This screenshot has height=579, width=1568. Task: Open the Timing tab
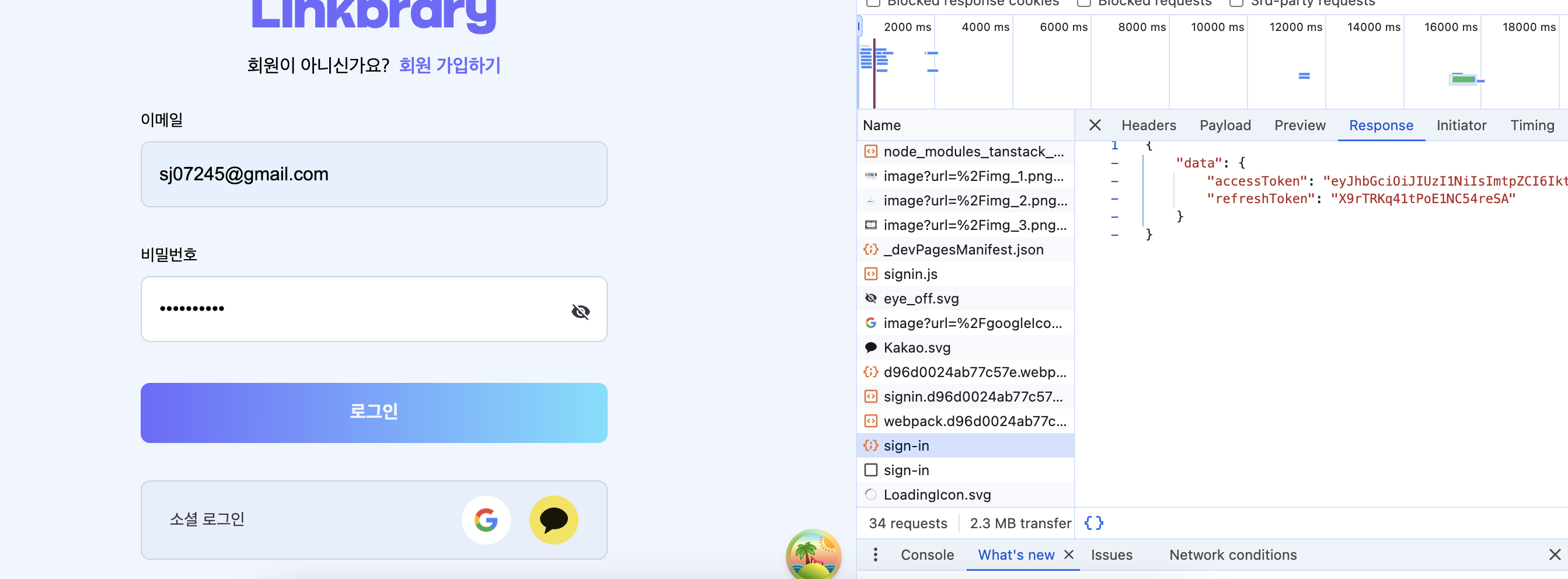[1532, 125]
